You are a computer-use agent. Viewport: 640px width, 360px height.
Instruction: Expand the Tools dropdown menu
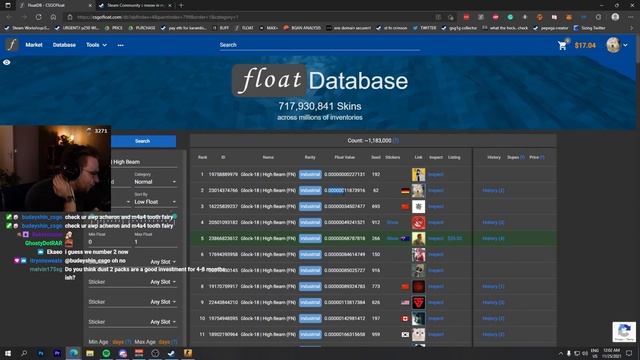point(96,45)
